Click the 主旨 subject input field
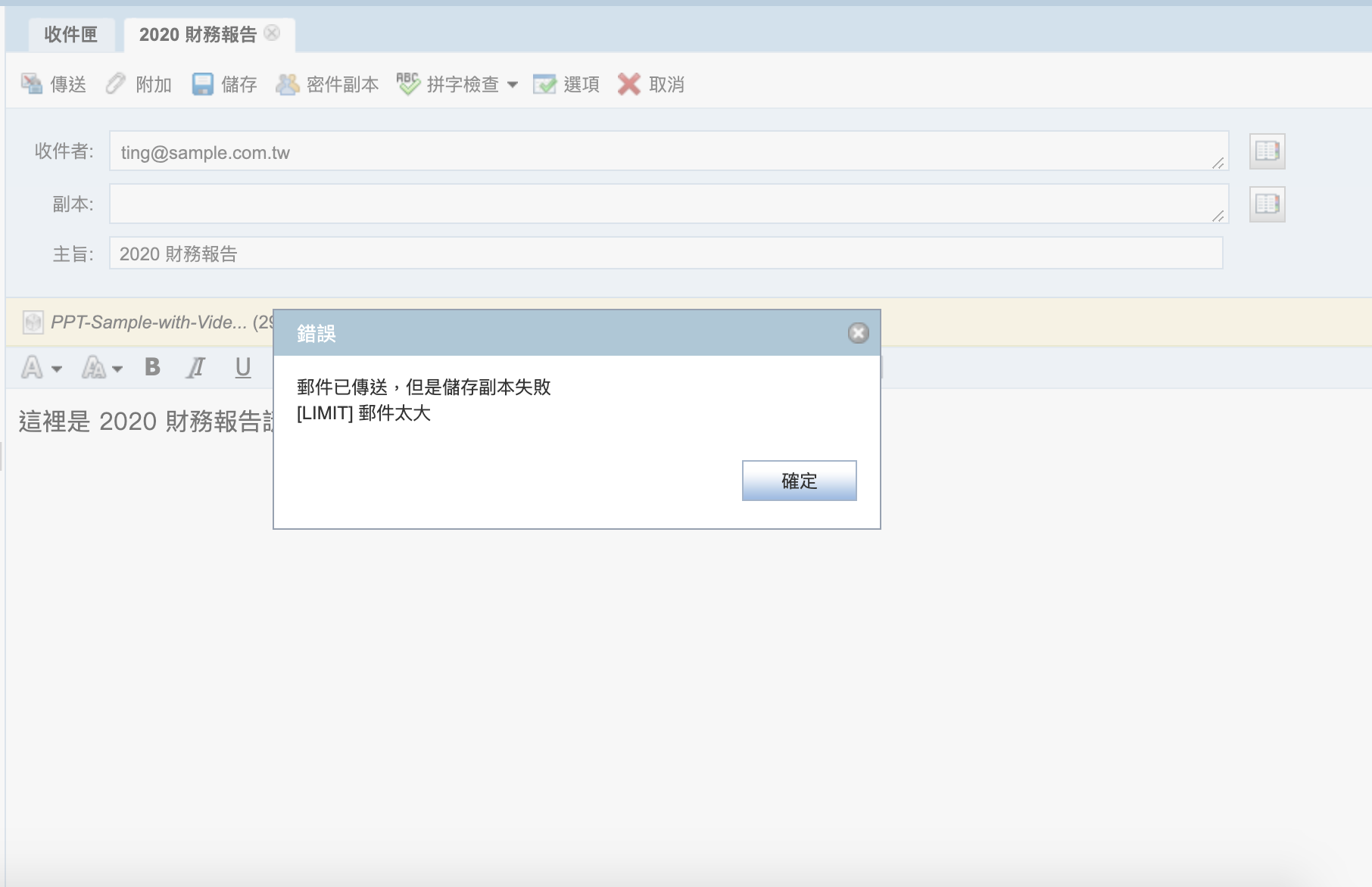The height and width of the screenshot is (887, 1372). [665, 254]
